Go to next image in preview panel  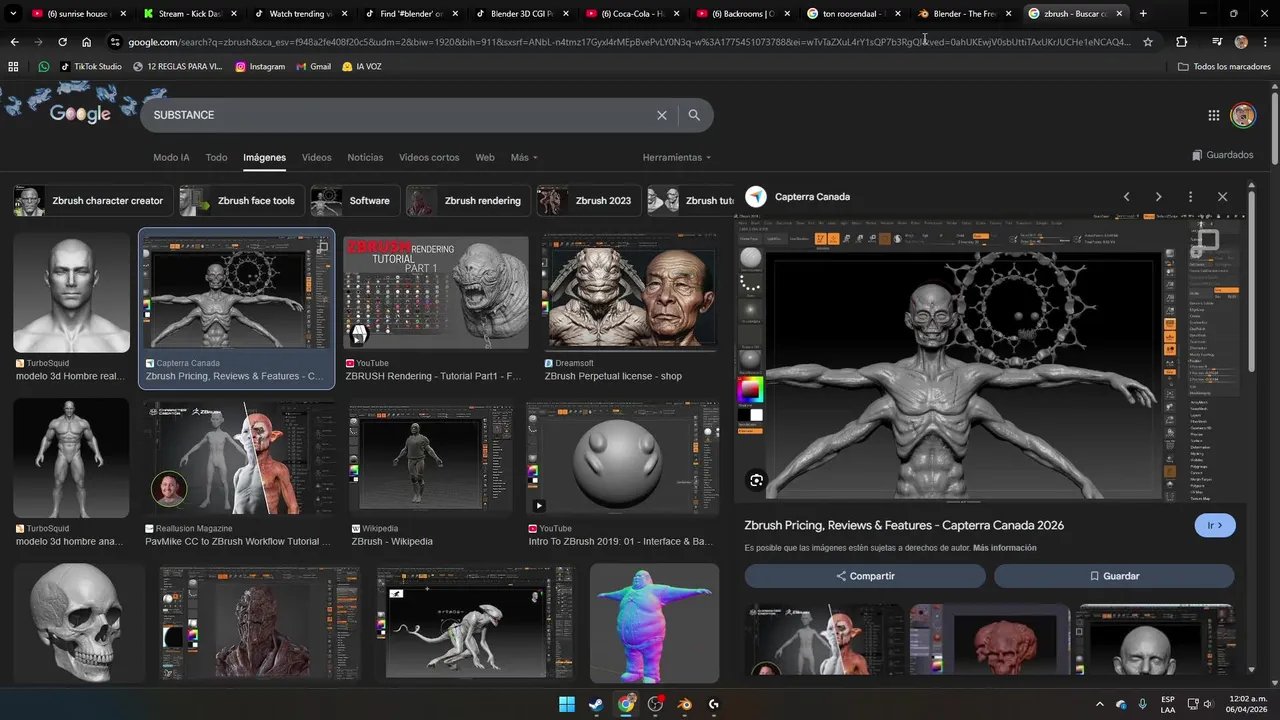[1158, 197]
